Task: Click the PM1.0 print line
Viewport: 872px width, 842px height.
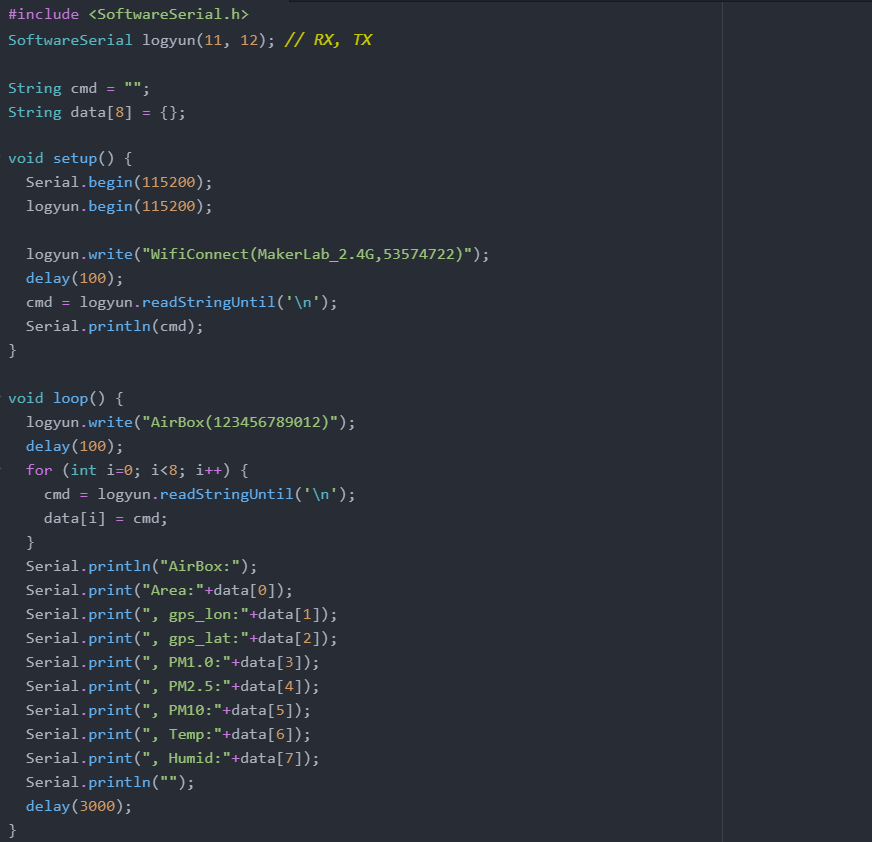Action: pos(172,662)
